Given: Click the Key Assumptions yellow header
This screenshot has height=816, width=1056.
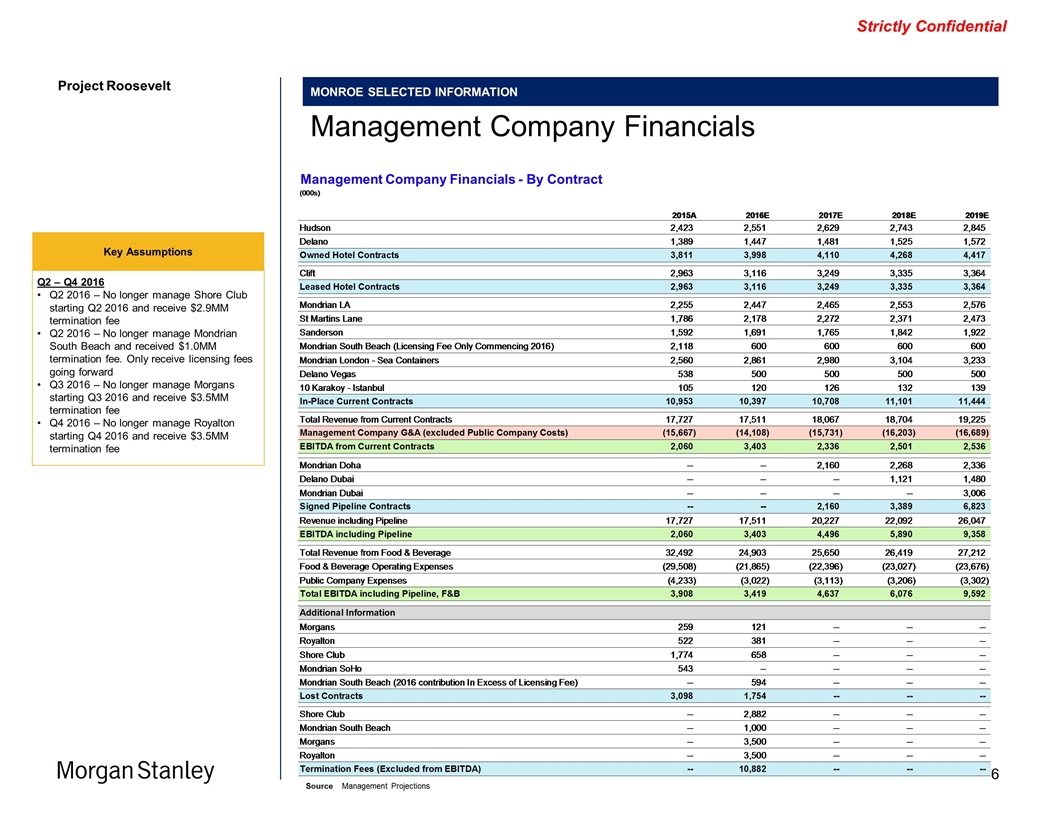Looking at the screenshot, I should (149, 251).
